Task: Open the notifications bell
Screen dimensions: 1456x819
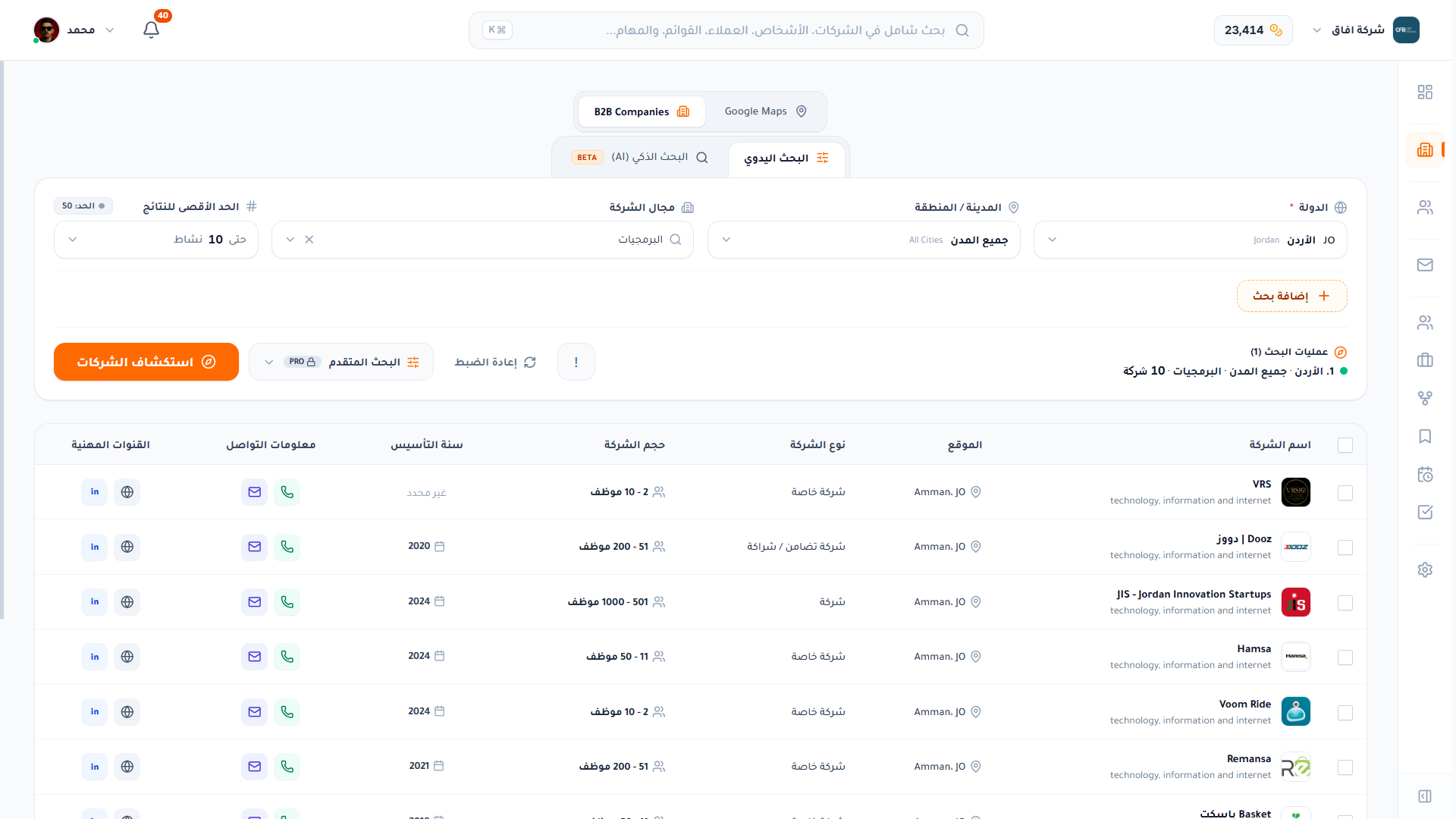Action: [151, 30]
